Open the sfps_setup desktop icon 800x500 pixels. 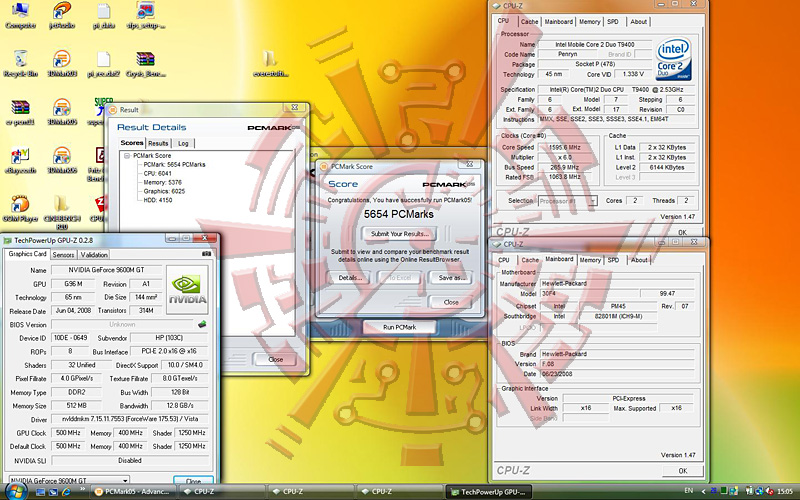145,15
